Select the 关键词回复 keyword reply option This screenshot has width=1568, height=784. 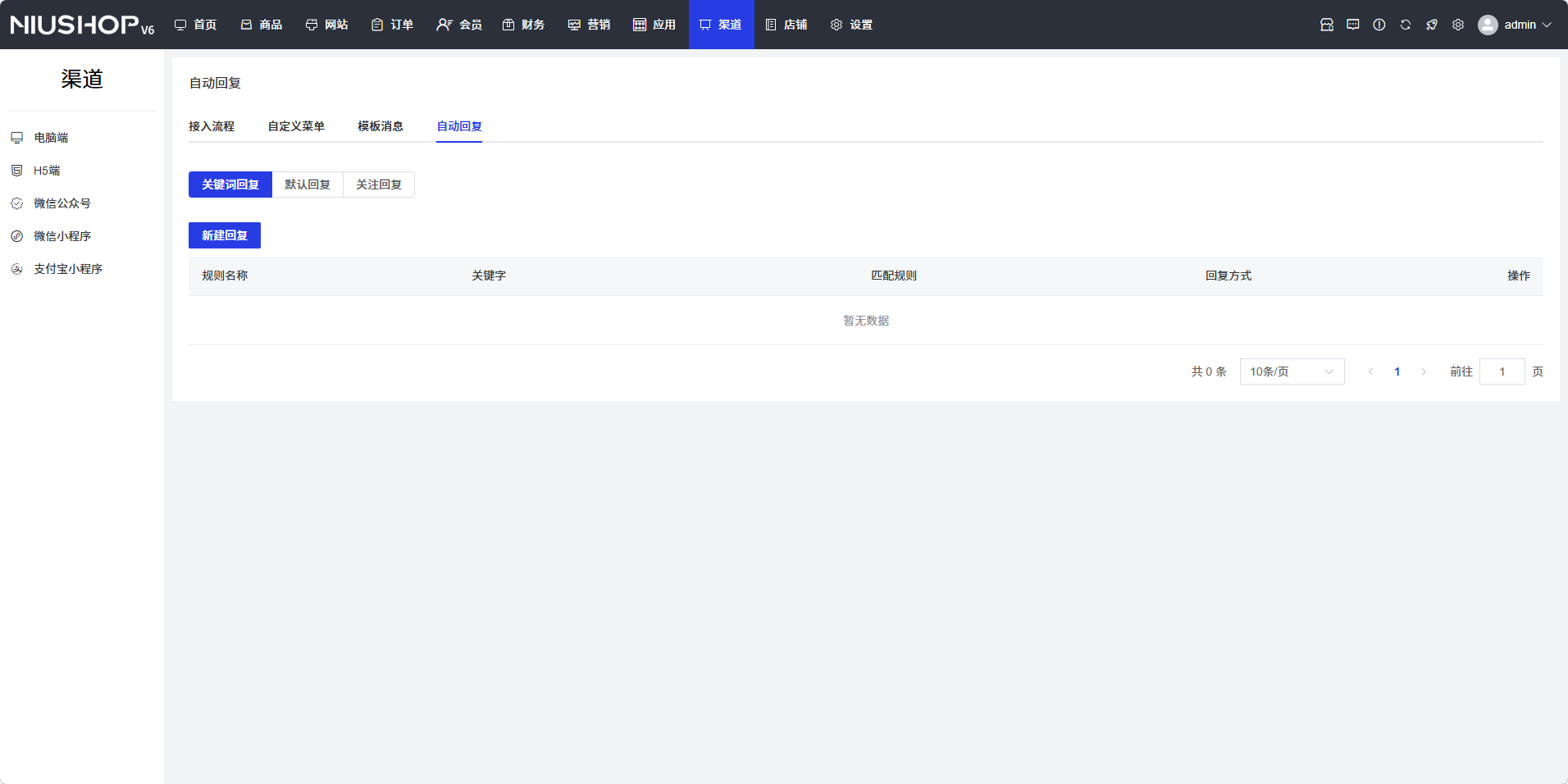point(230,185)
